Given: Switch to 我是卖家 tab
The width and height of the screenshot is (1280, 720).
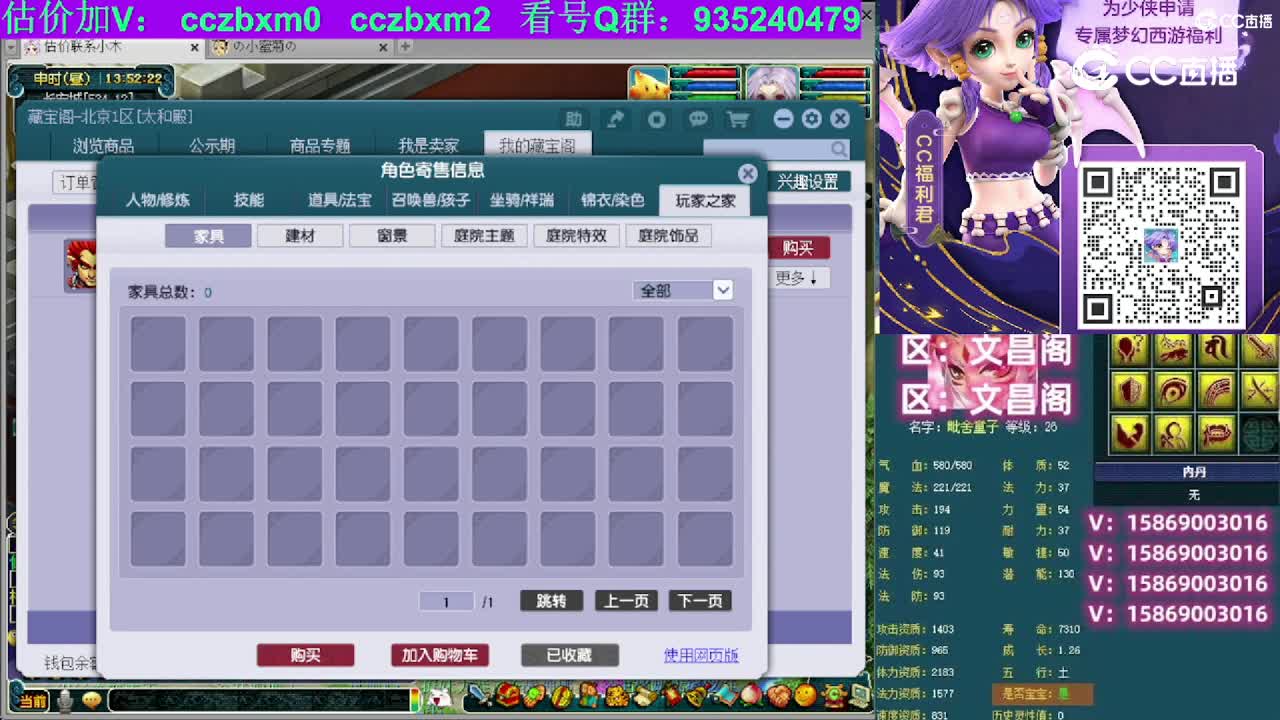Looking at the screenshot, I should (x=428, y=146).
